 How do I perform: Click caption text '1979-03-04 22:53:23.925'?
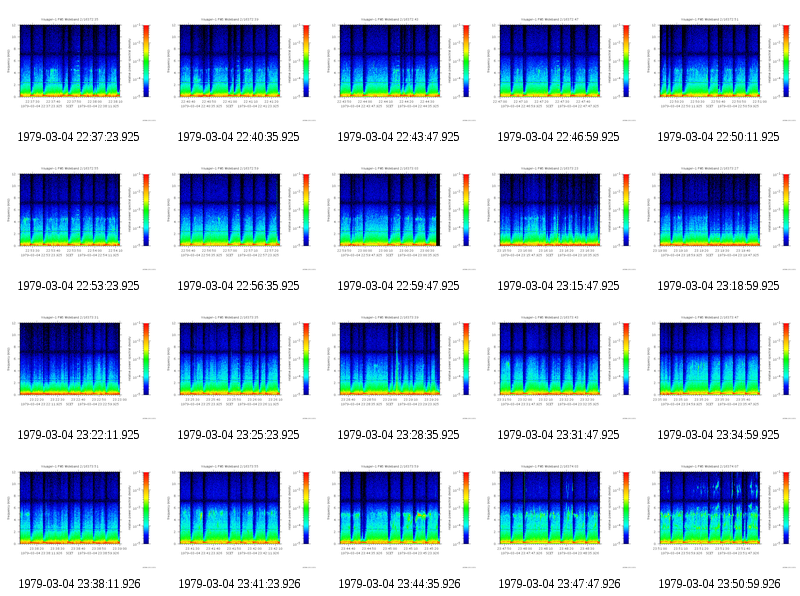[78, 286]
